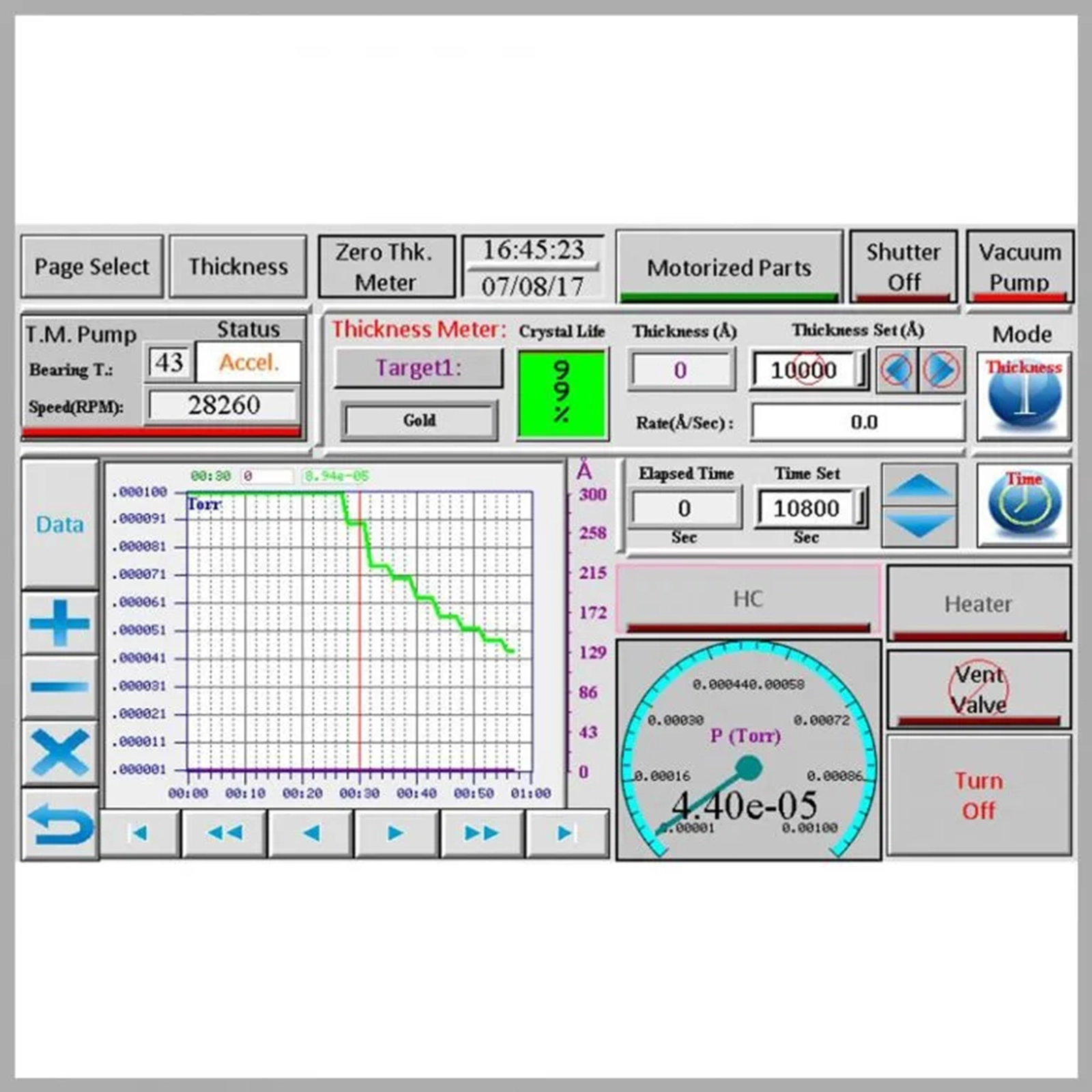
Task: Click the Turn Off button
Action: (x=978, y=795)
